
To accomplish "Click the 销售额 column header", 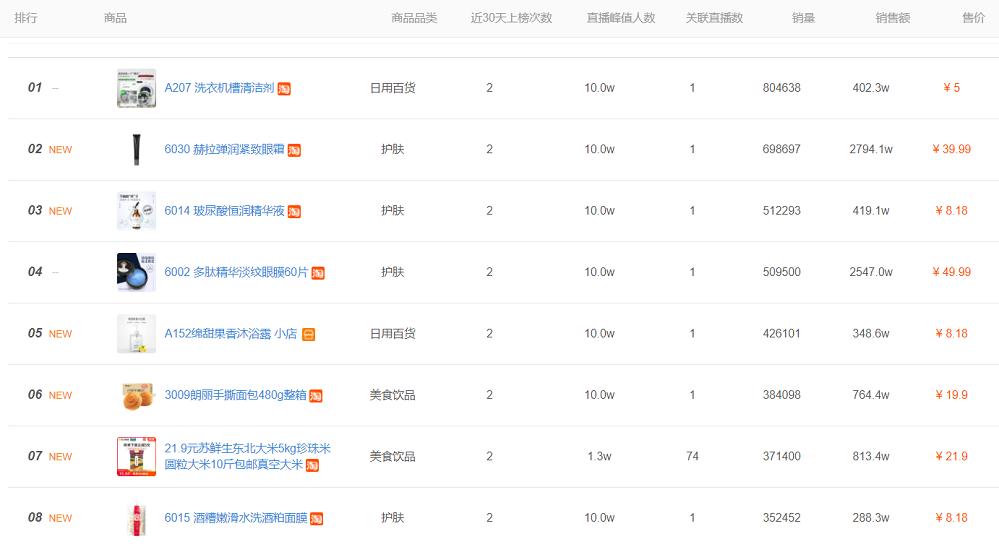I will point(893,18).
